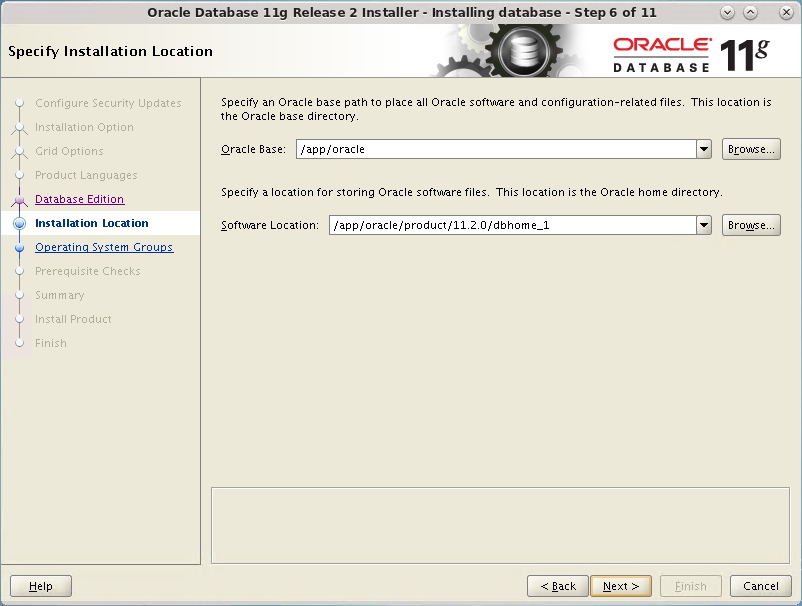Go back with the Back button
The width and height of the screenshot is (802, 606).
tap(558, 586)
